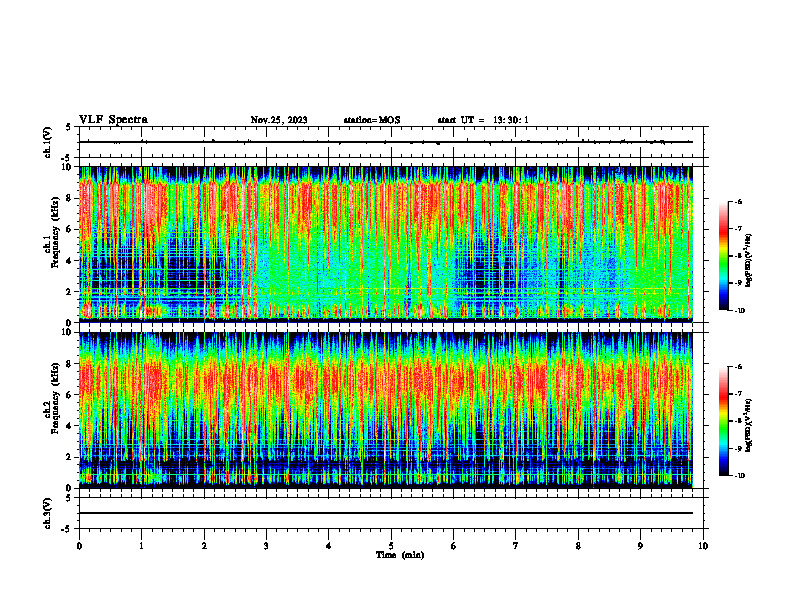Image resolution: width=792 pixels, height=612 pixels.
Task: Click the ch.1 color bar log(PSD) unit label
Action: (749, 261)
